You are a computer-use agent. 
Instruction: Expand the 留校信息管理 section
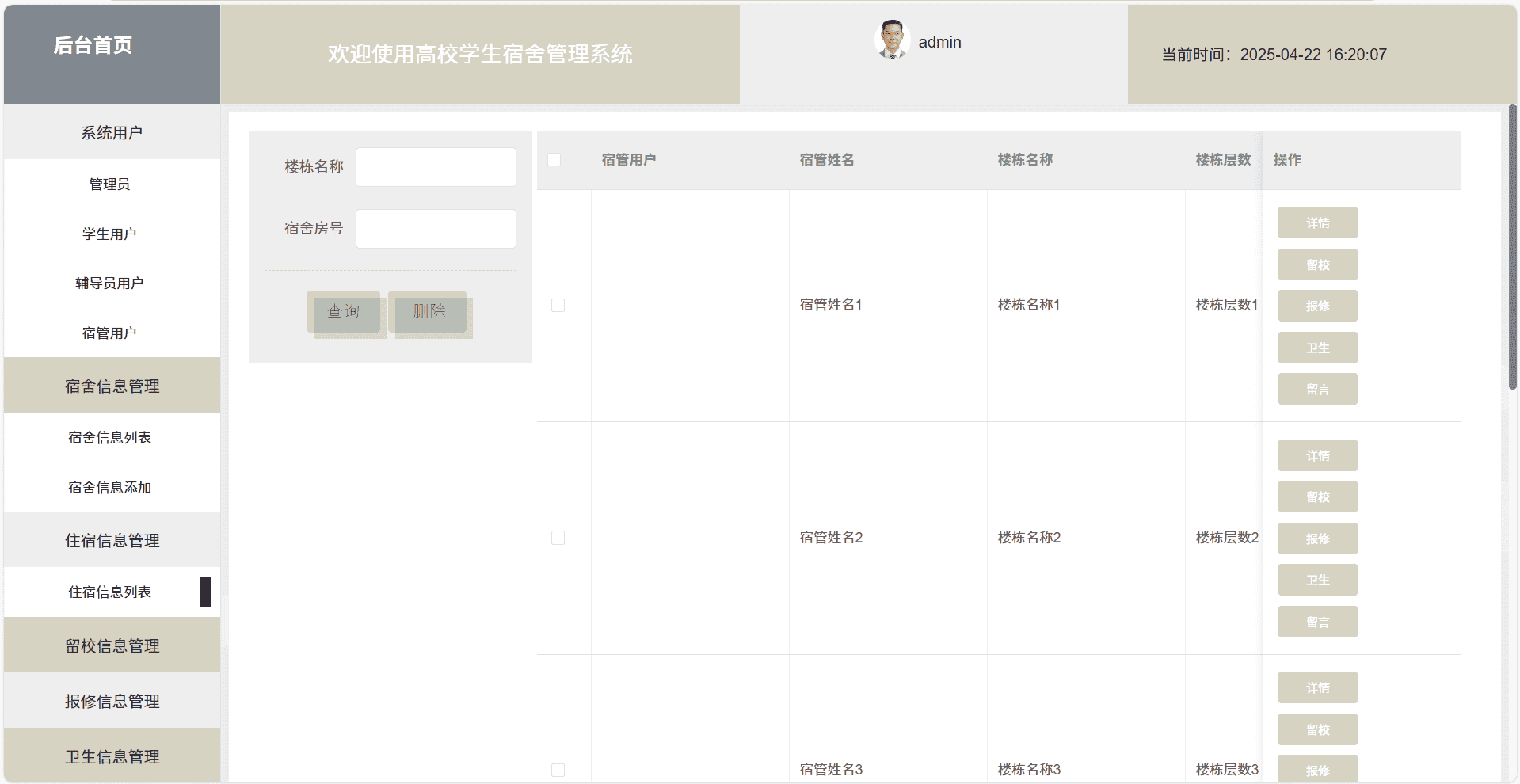point(112,645)
